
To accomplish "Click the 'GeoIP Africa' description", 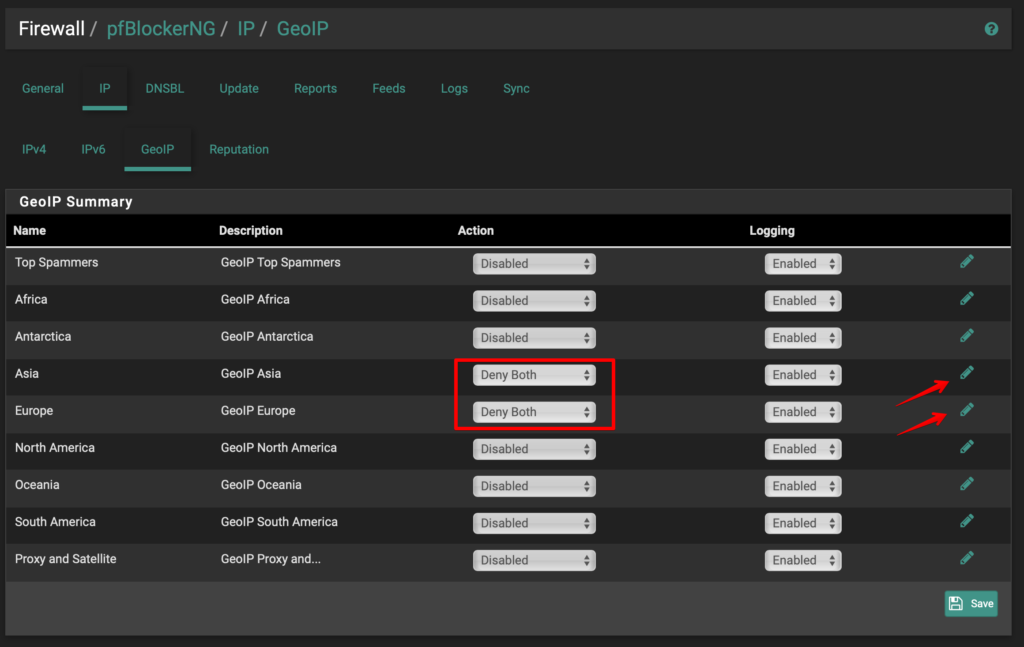I will [x=255, y=300].
